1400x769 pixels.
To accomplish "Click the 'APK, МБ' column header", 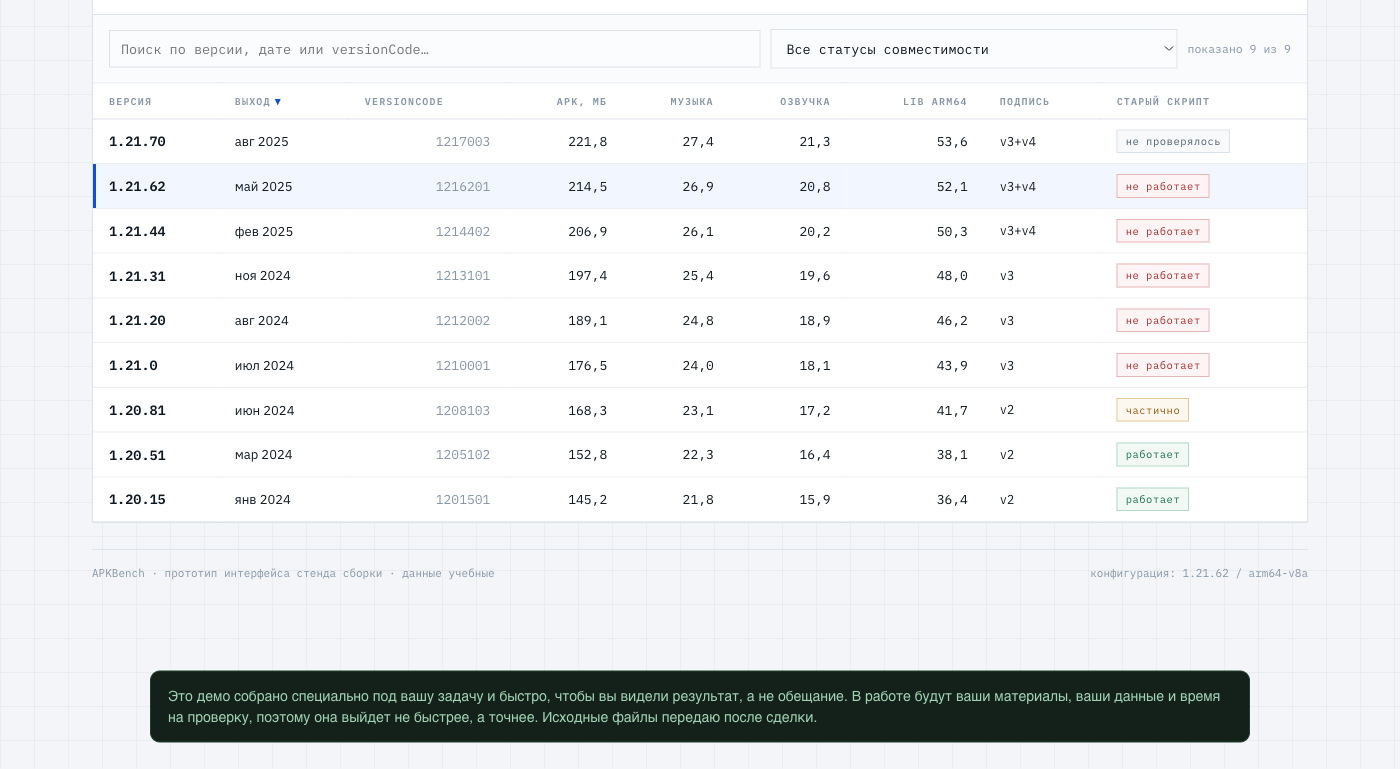I will (x=582, y=102).
